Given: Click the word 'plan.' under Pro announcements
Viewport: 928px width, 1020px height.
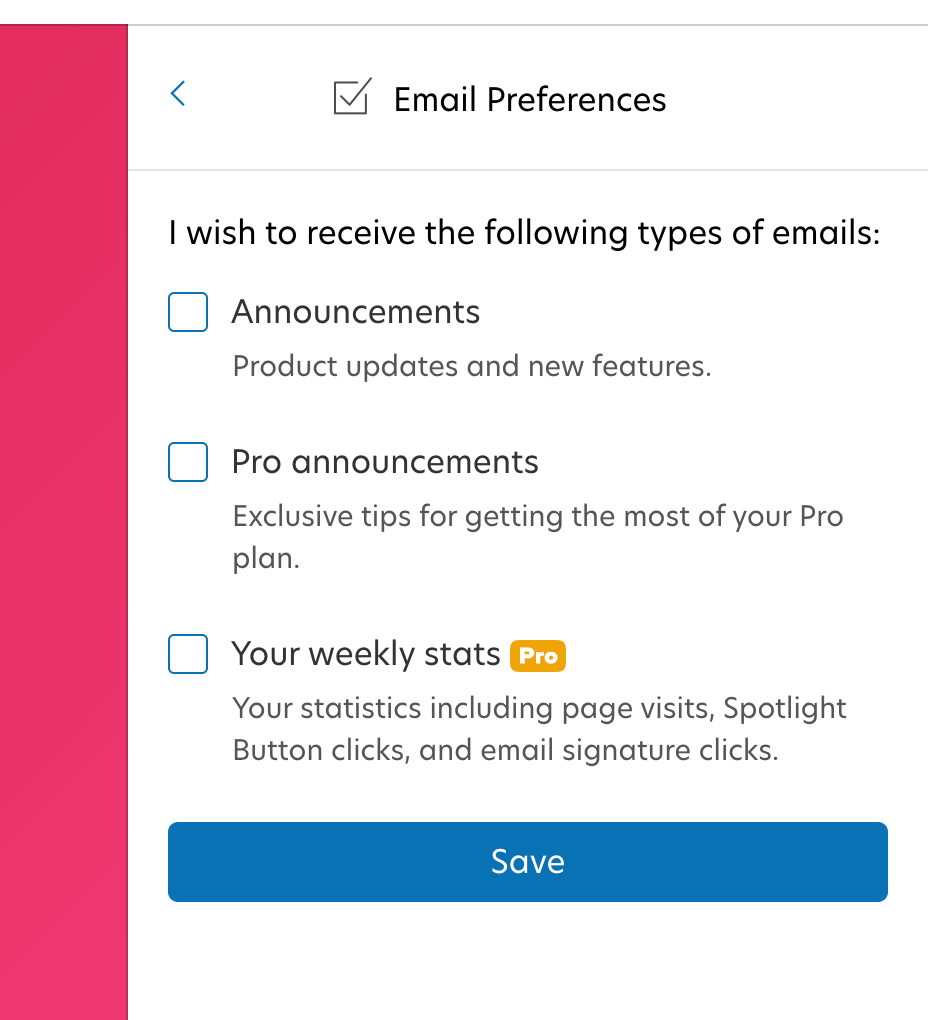Looking at the screenshot, I should coord(266,558).
